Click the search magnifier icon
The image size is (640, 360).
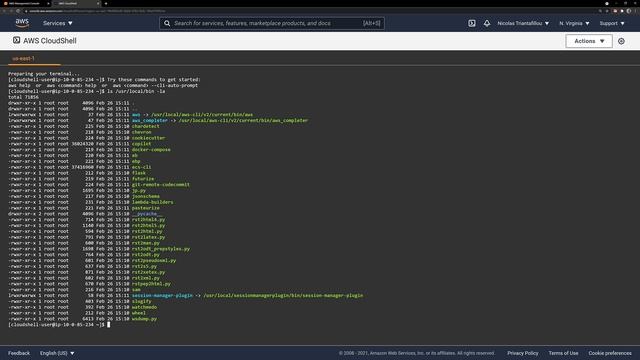[167, 23]
